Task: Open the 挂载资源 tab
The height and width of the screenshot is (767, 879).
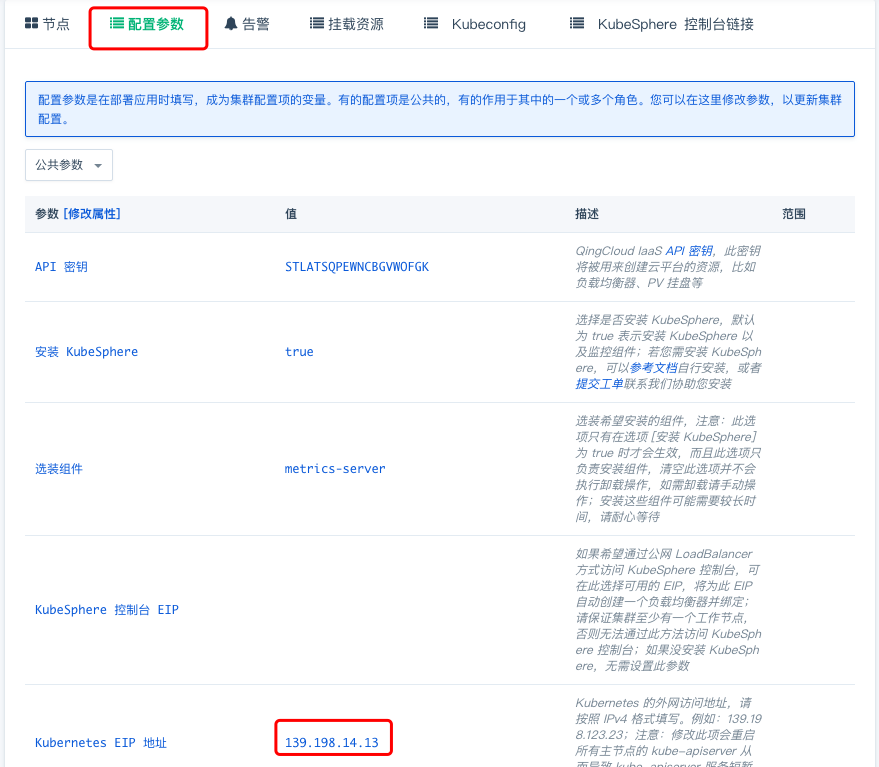Action: 355,24
